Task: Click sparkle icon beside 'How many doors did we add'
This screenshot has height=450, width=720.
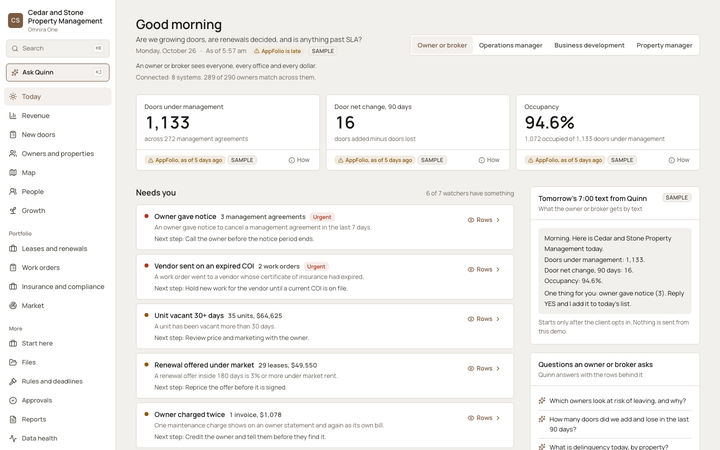Action: click(542, 419)
